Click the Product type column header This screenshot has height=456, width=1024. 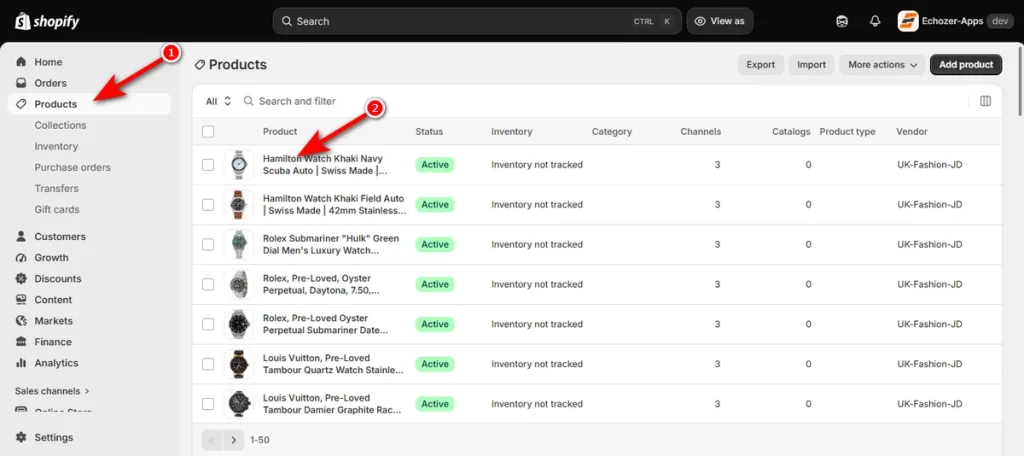[847, 132]
